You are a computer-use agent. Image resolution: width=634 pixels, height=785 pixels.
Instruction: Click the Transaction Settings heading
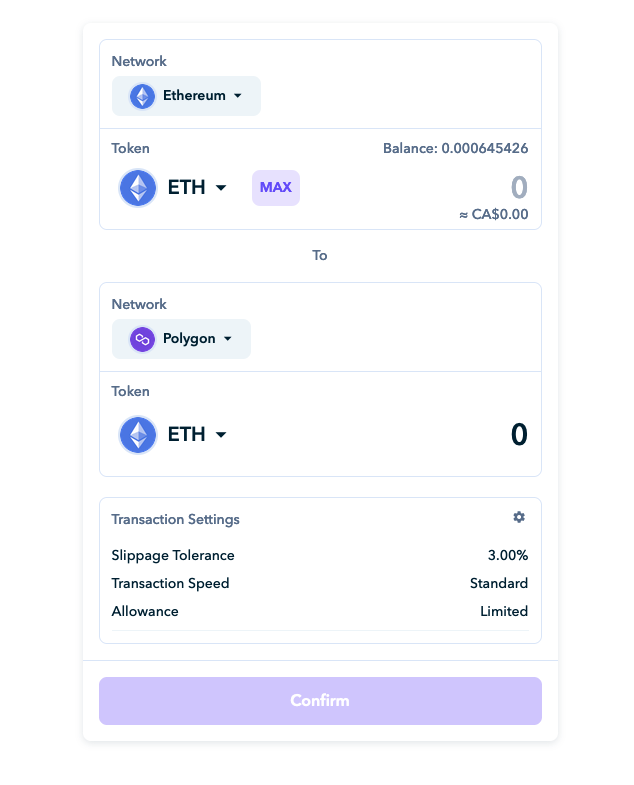[175, 519]
